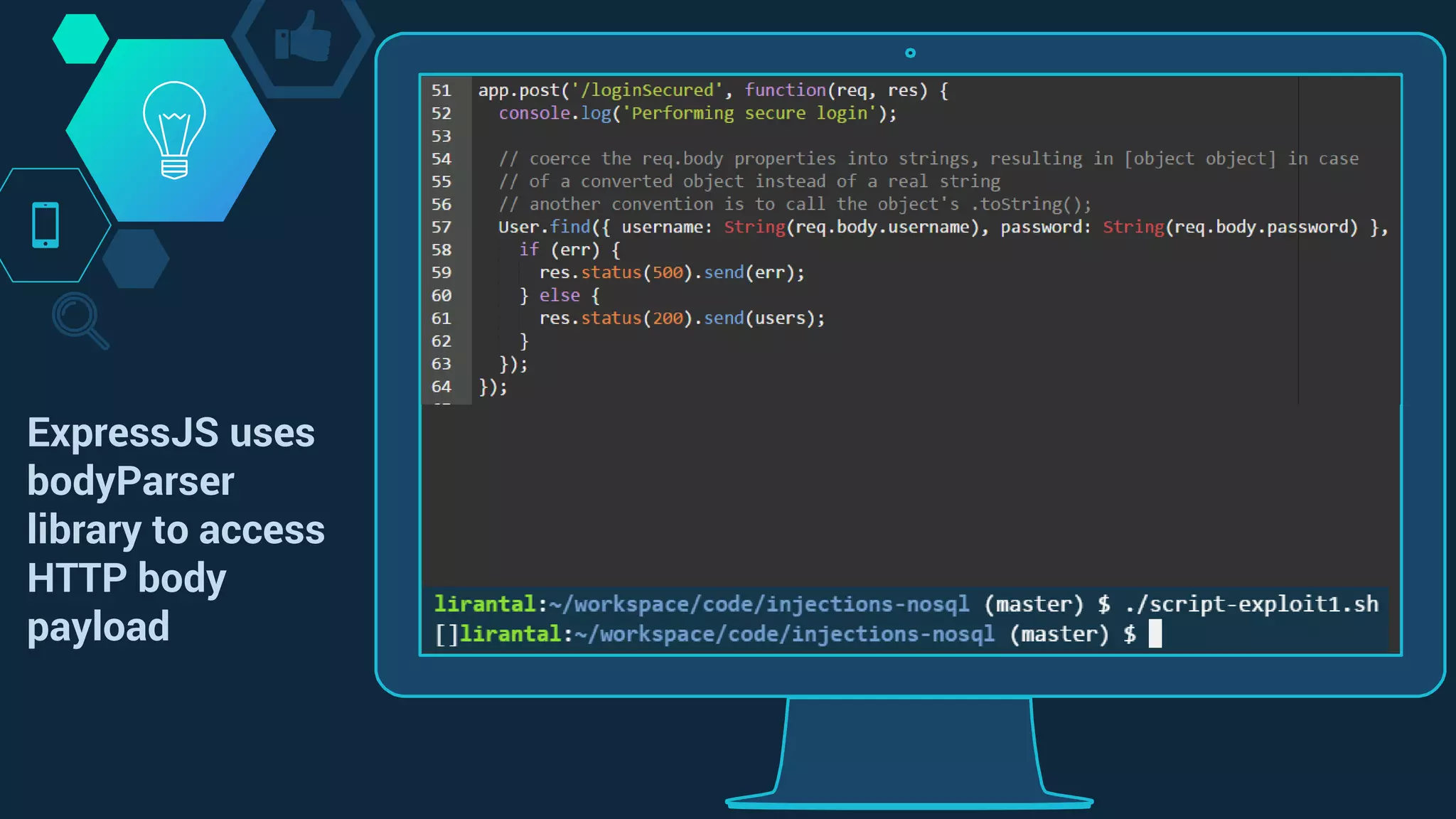Click the comment starting 'coerce the req.body'

tap(928, 159)
